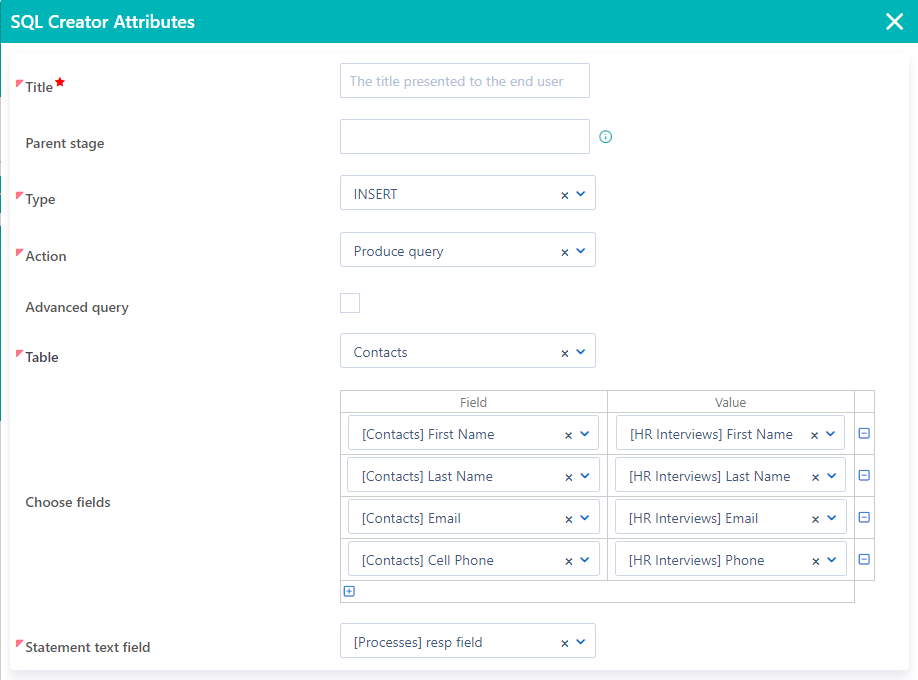
Task: Click the info icon beside Parent stage
Action: (x=605, y=136)
